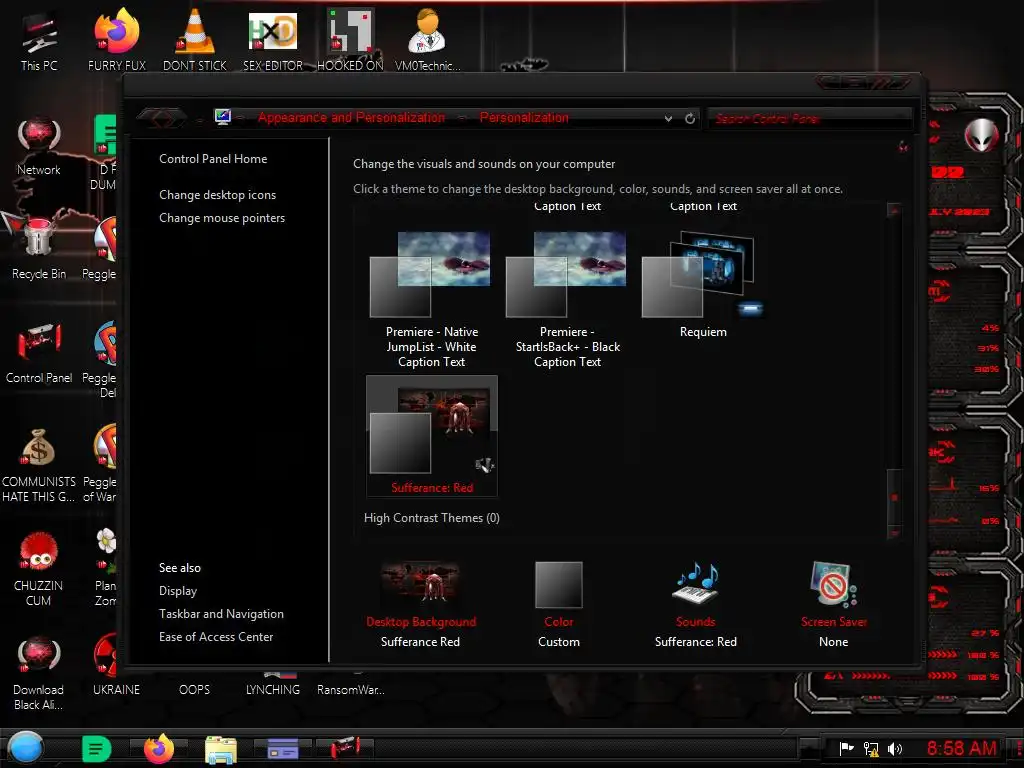Select Premiere StartIsBack+ Black Caption theme
Viewport: 1024px width, 768px height.
click(567, 300)
